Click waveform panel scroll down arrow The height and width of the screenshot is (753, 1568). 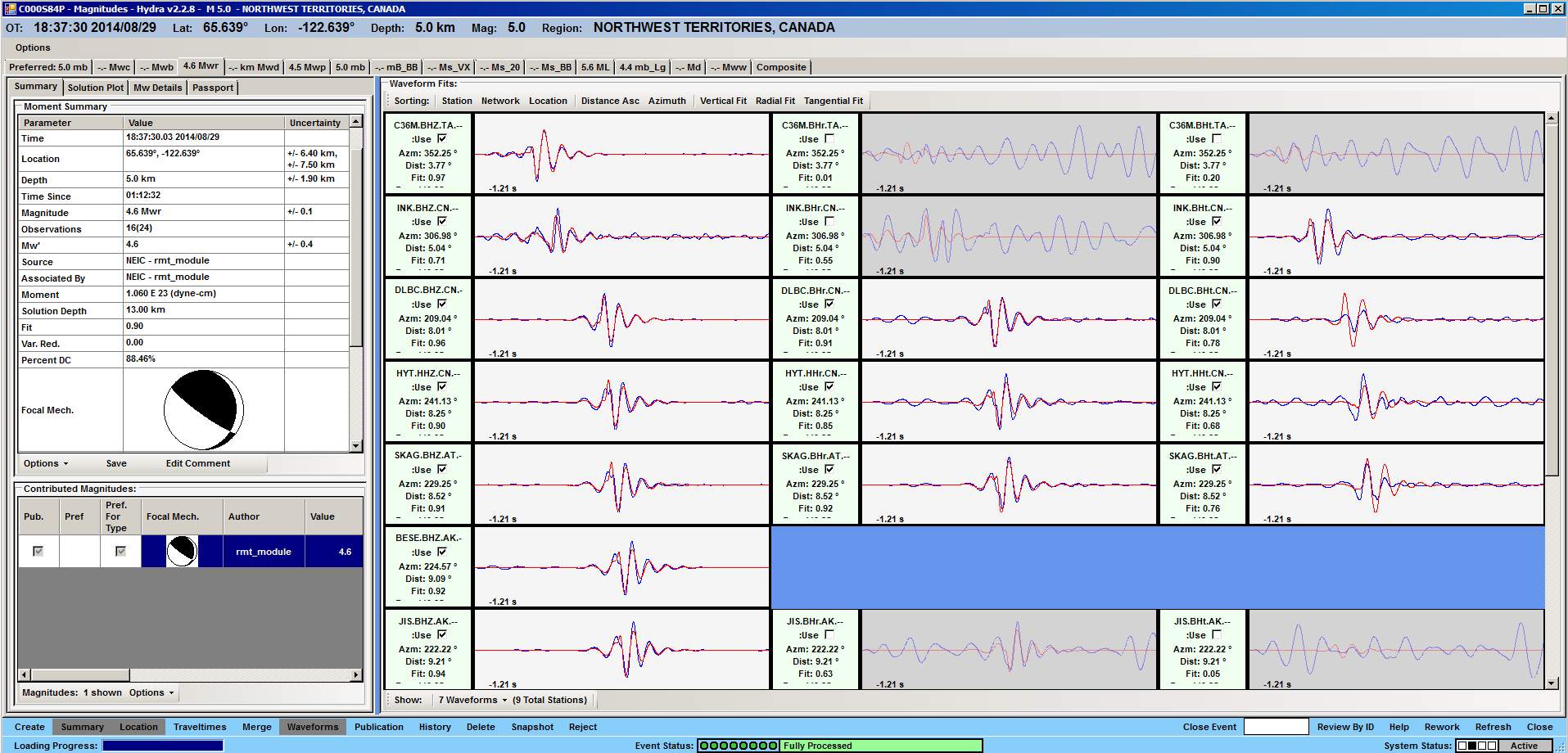pos(1551,683)
